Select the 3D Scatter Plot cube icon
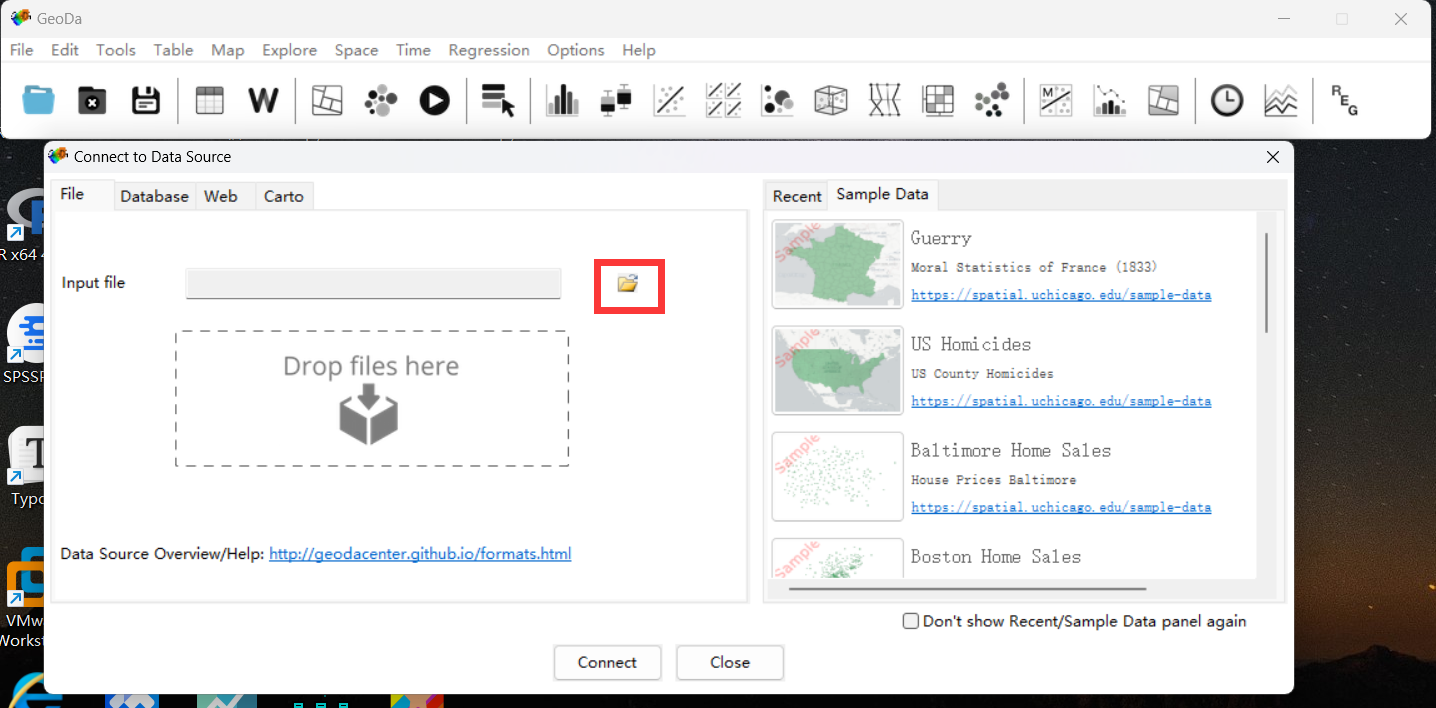 pos(831,100)
